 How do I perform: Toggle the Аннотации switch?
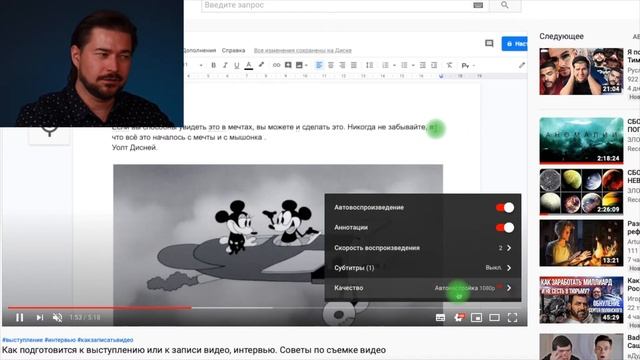coord(505,227)
